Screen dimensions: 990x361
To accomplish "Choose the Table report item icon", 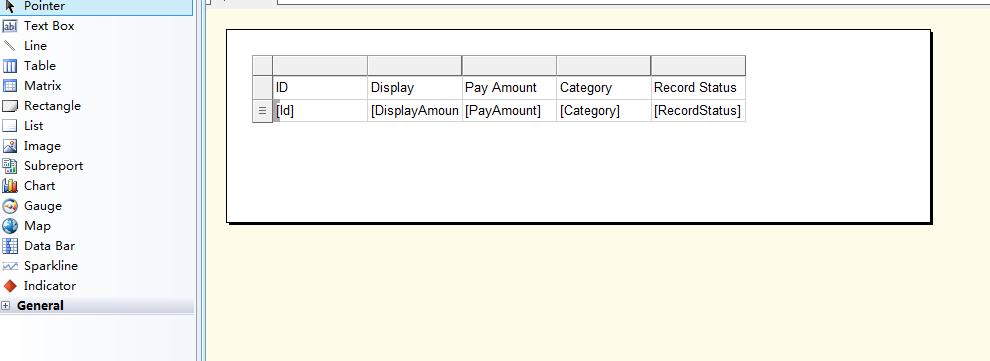I will [10, 66].
